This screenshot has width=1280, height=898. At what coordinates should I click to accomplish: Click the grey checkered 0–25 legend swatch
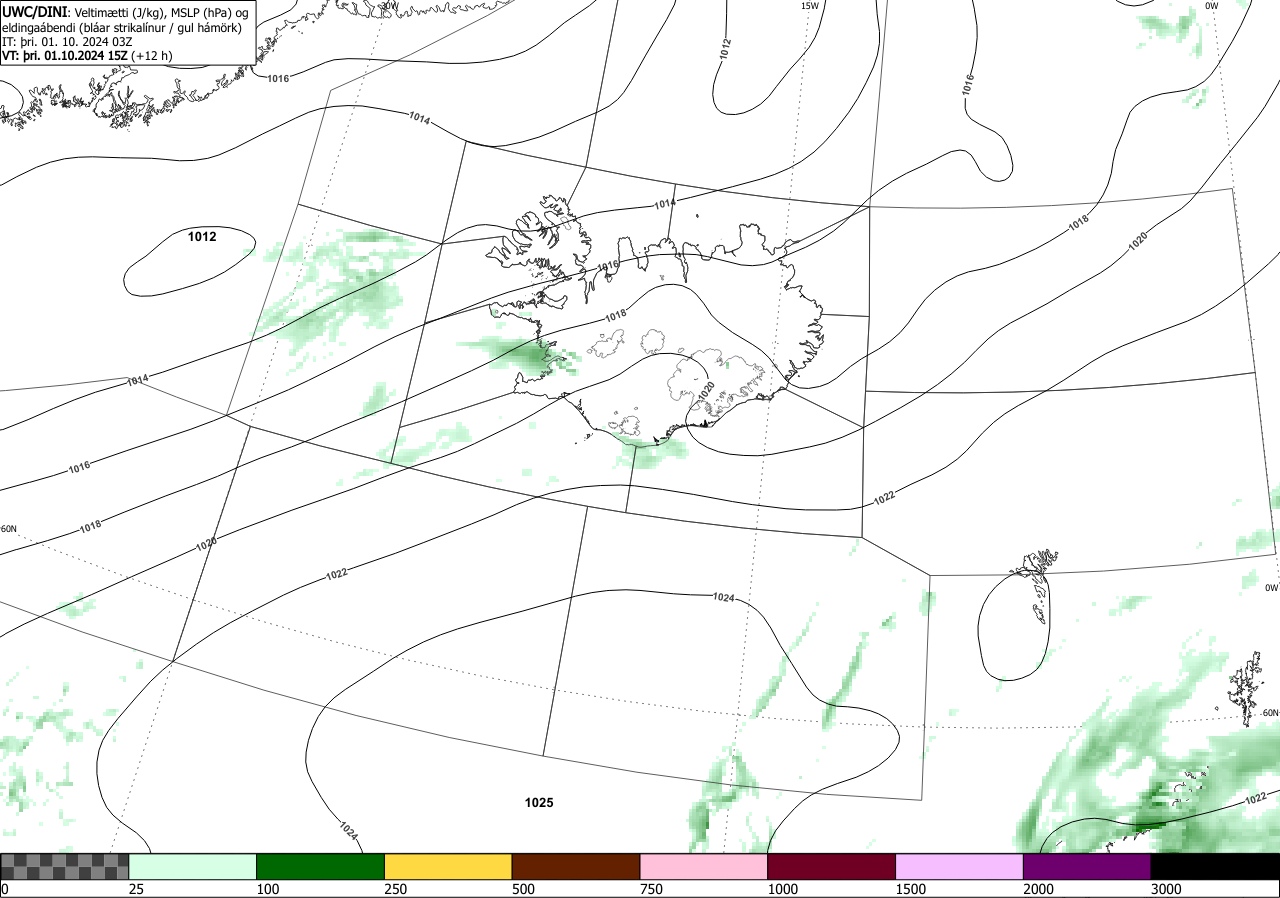pos(64,866)
